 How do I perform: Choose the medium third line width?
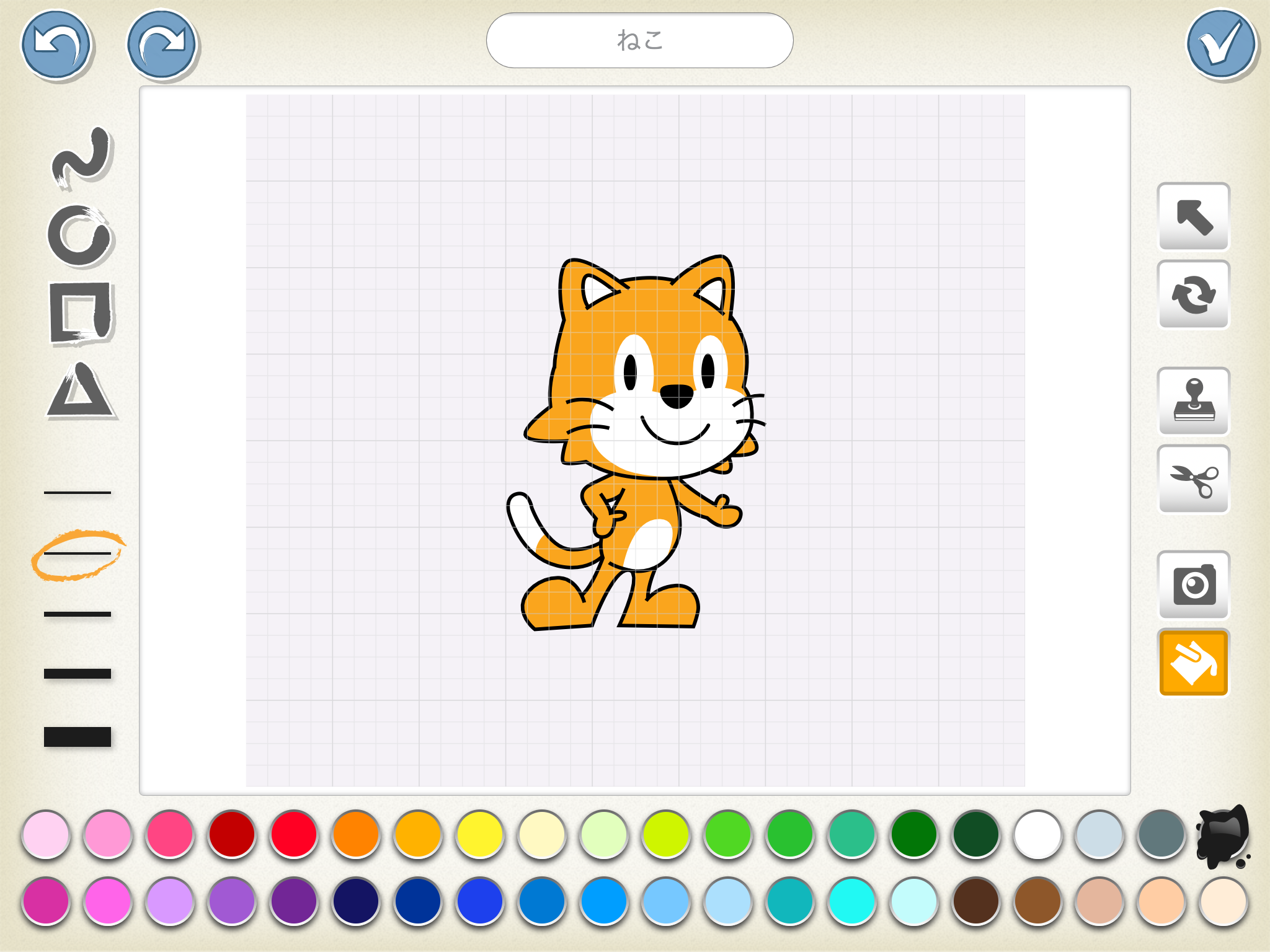tap(78, 614)
